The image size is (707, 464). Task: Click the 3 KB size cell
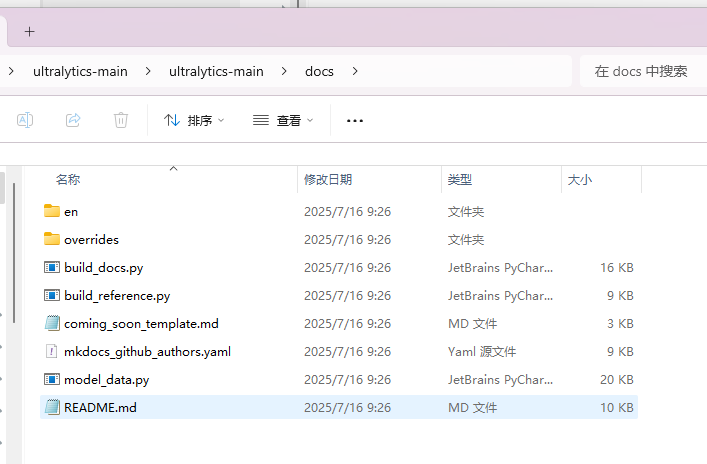pos(620,324)
